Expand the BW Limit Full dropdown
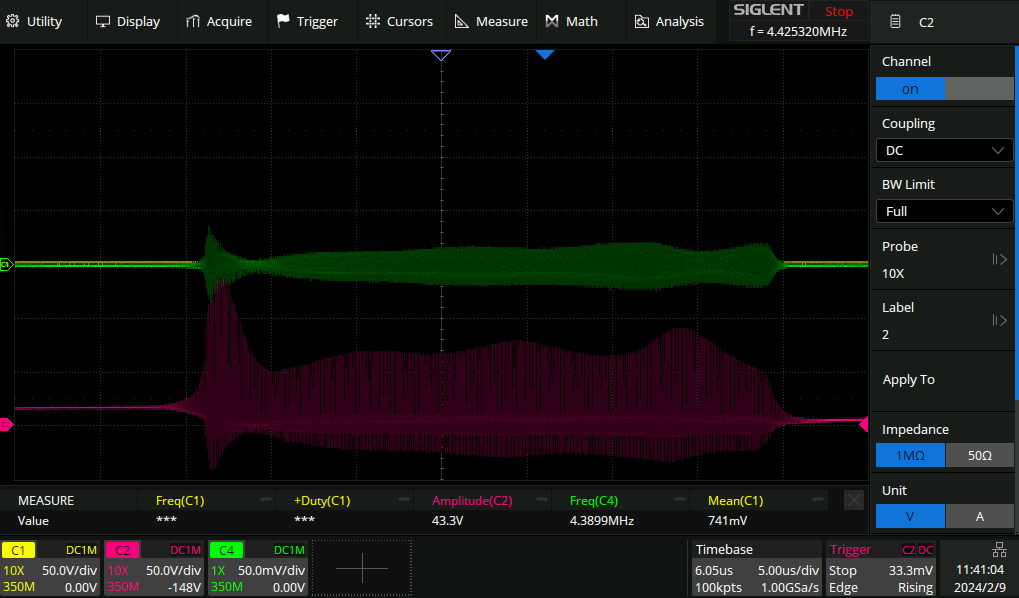The image size is (1019, 598). pos(944,211)
